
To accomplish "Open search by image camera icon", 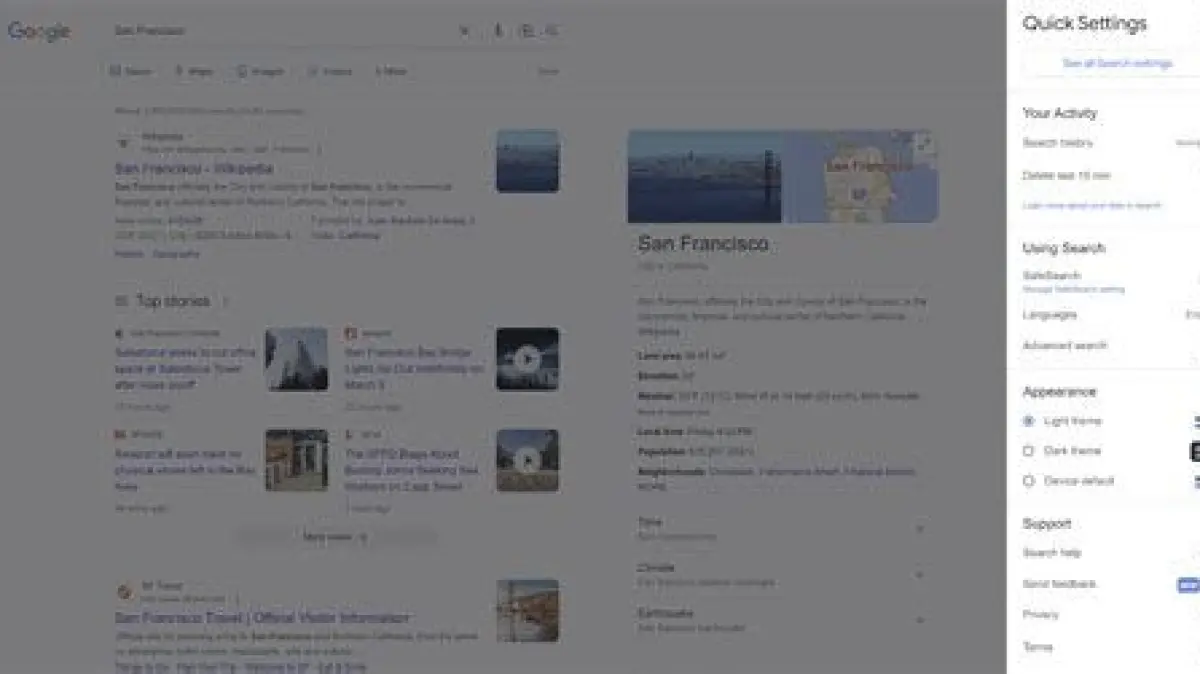I will (x=526, y=31).
